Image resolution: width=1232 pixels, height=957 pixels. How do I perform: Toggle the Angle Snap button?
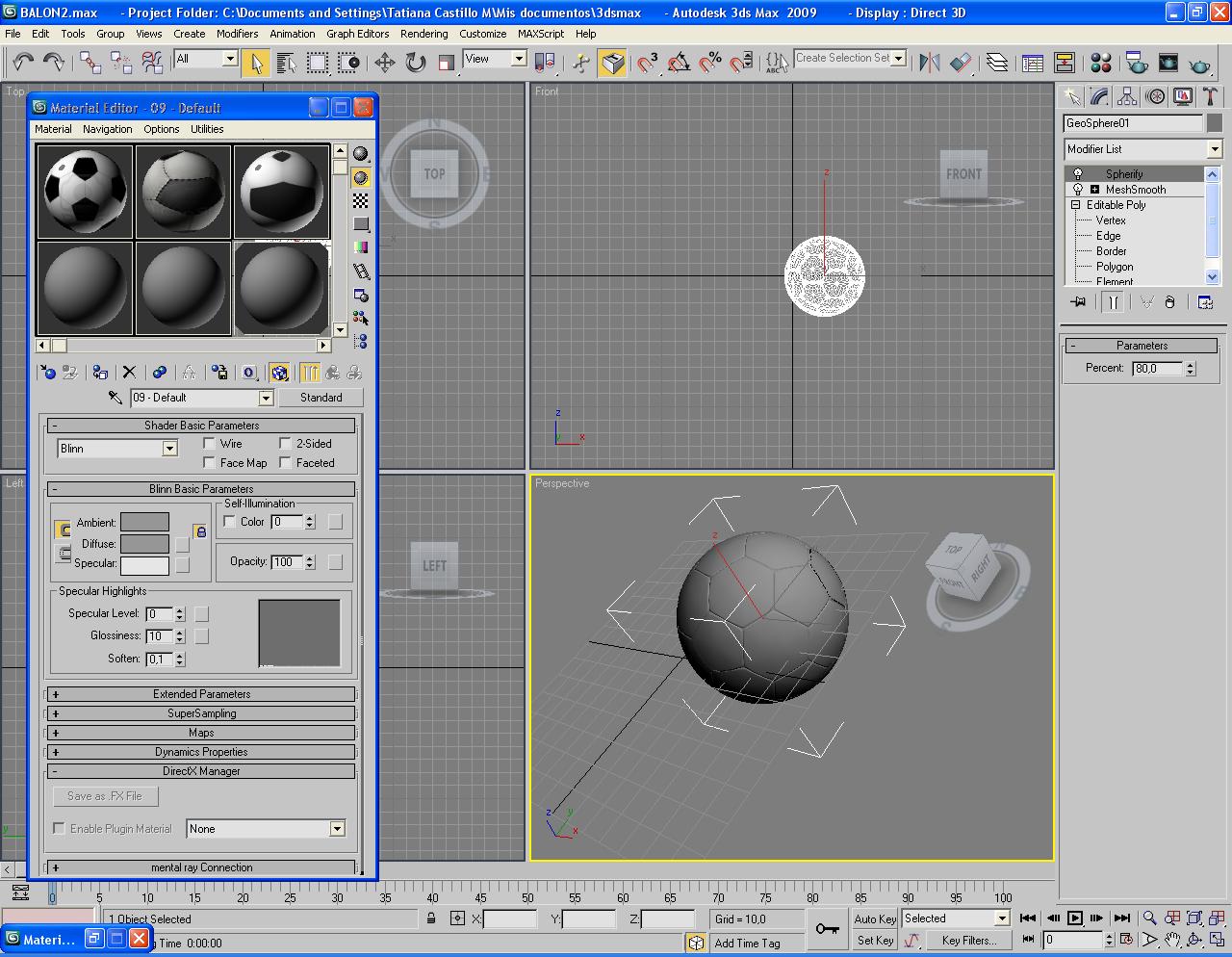tap(679, 63)
